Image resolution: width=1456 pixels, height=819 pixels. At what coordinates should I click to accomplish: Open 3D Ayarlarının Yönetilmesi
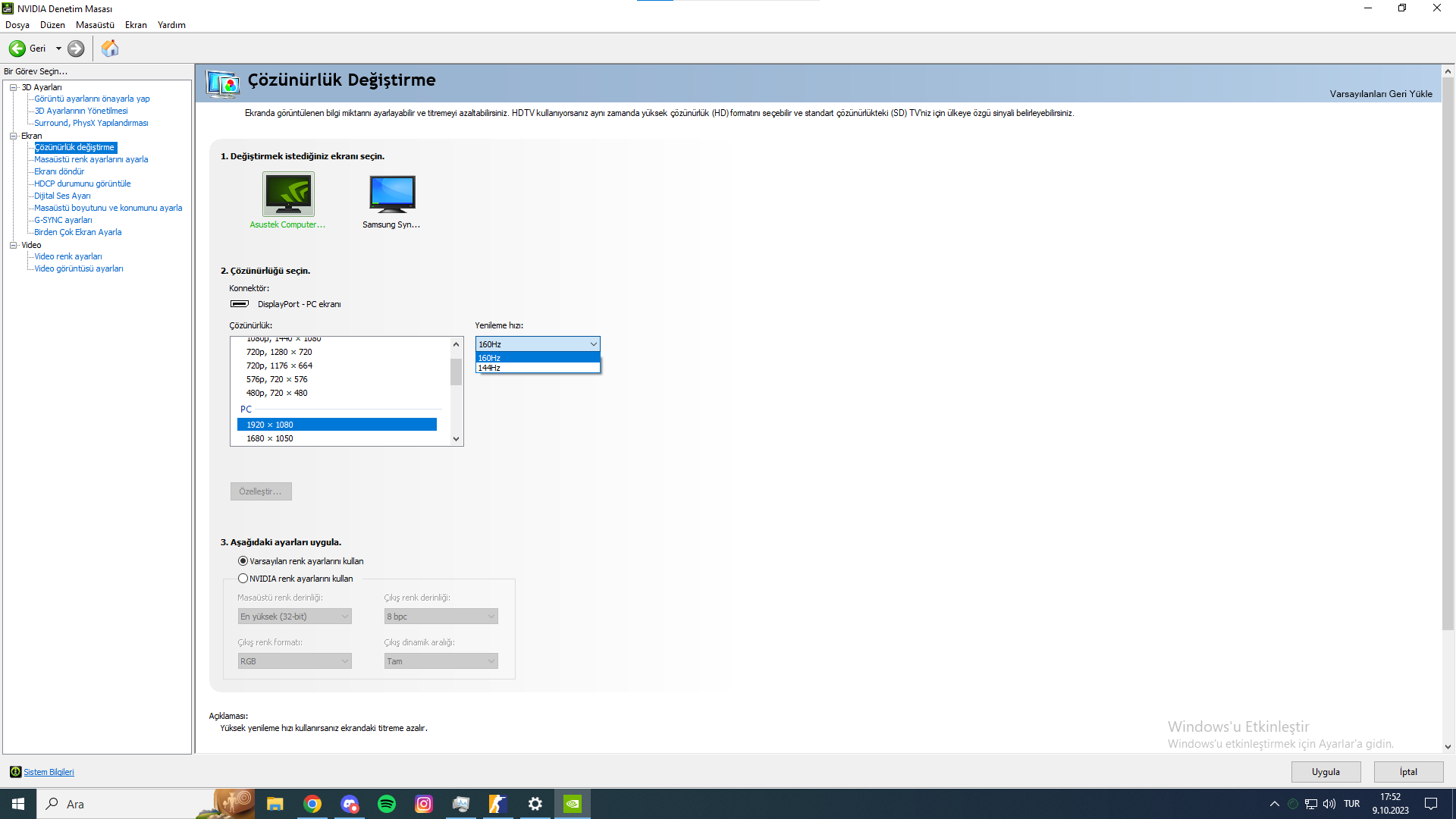point(81,111)
